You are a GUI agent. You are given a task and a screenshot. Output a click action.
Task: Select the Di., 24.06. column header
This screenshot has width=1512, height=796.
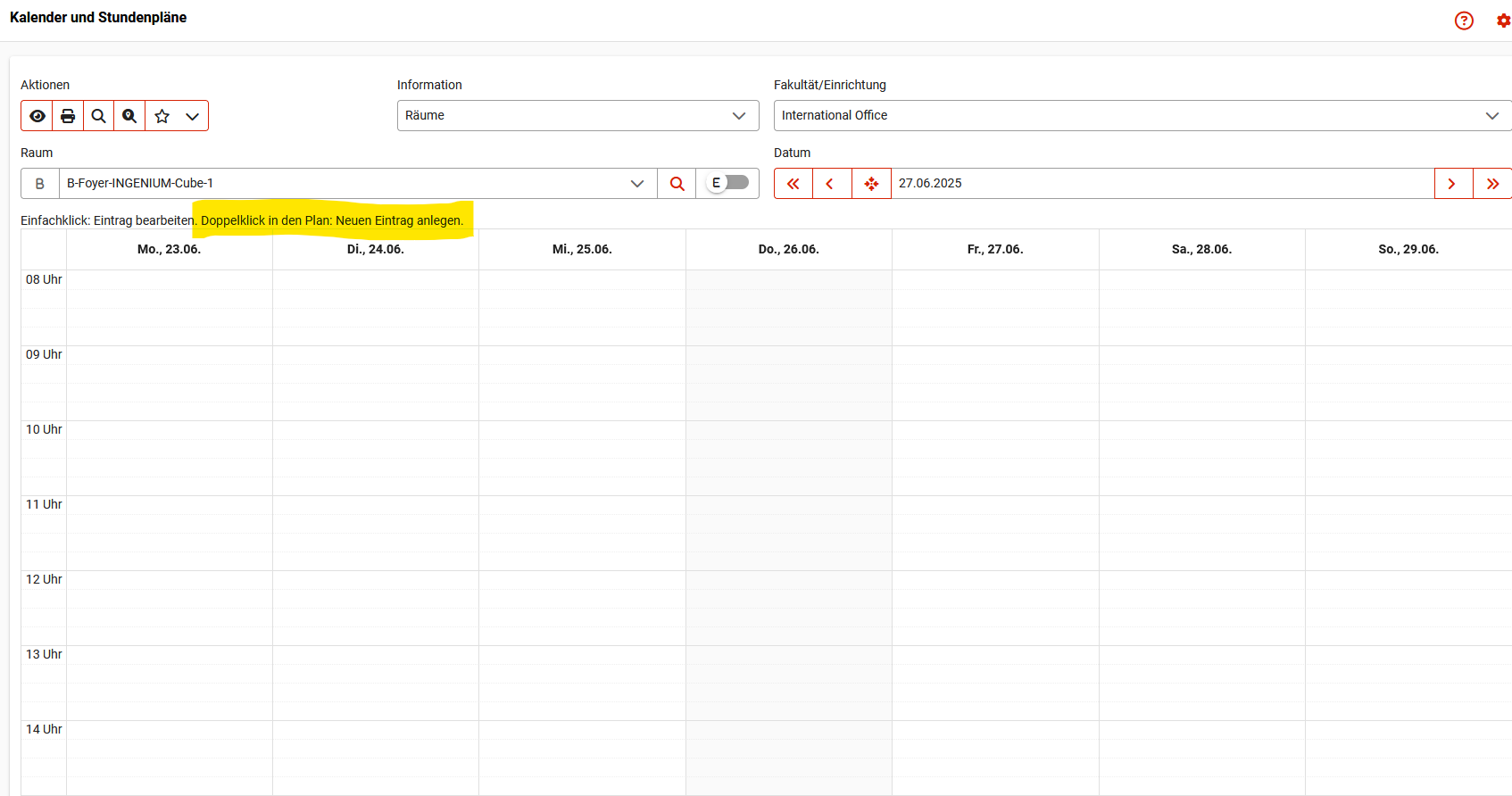click(376, 250)
